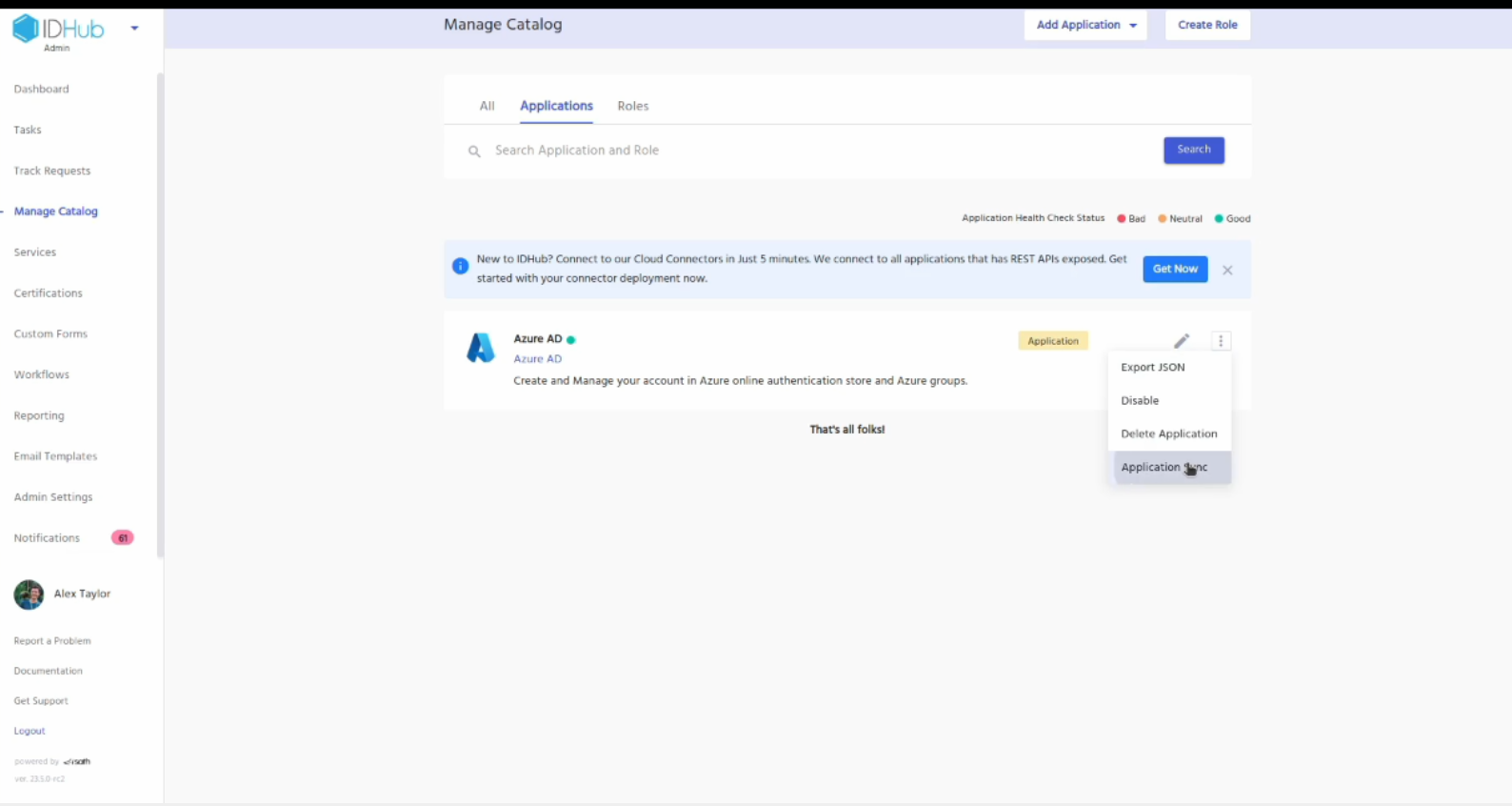The height and width of the screenshot is (806, 1512).
Task: Click the three-dot more options icon
Action: 1221,341
